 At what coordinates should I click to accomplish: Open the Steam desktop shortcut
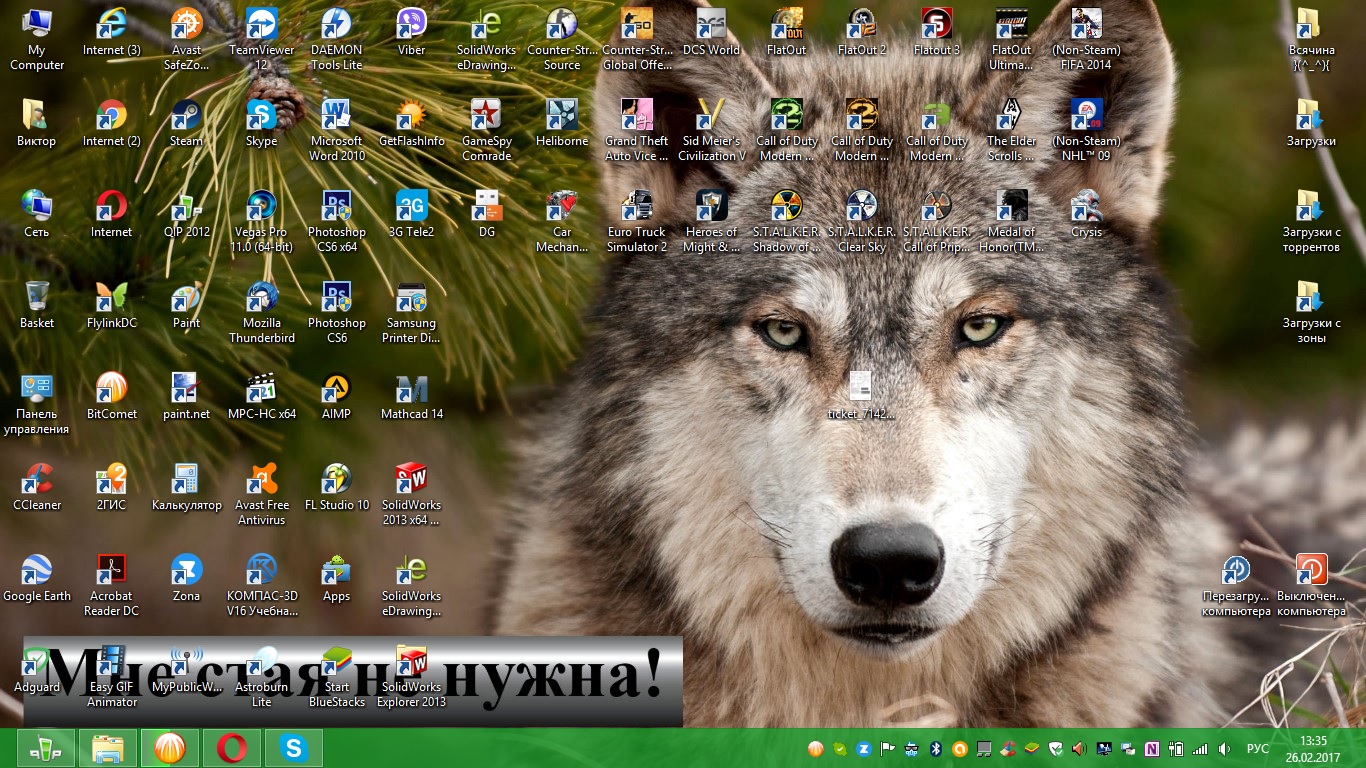186,115
